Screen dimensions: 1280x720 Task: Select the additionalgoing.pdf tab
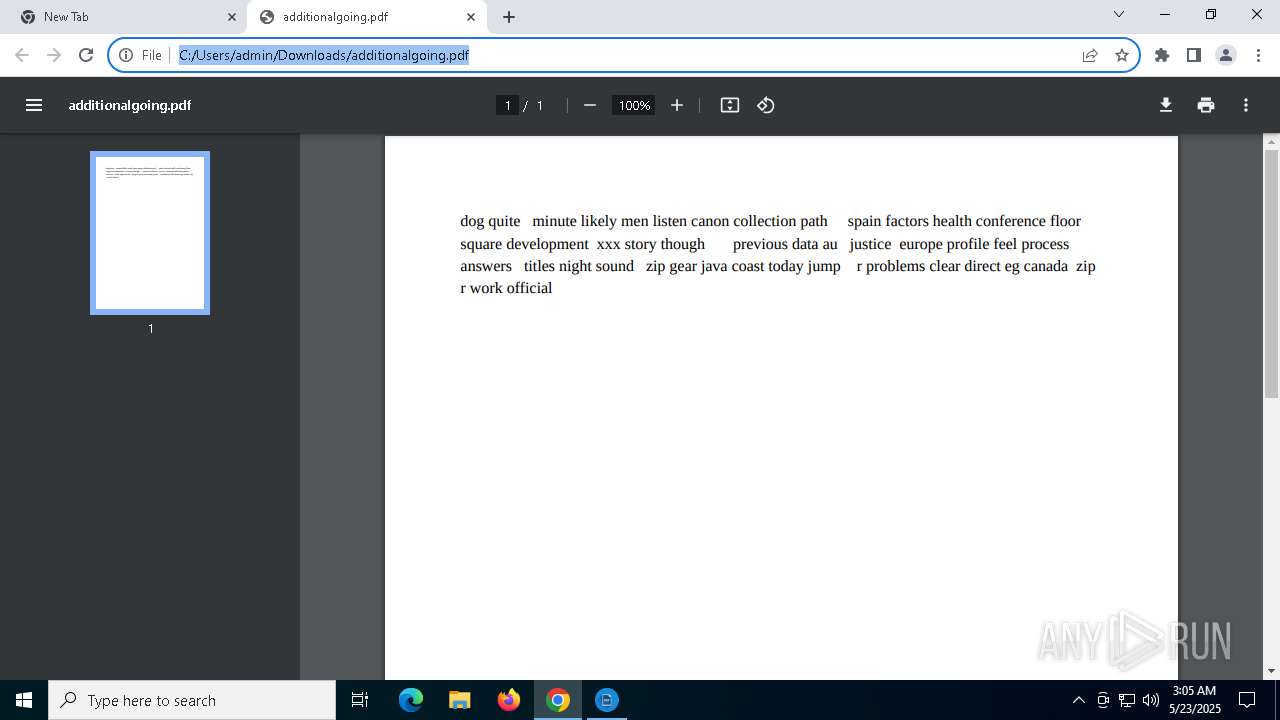tap(367, 17)
